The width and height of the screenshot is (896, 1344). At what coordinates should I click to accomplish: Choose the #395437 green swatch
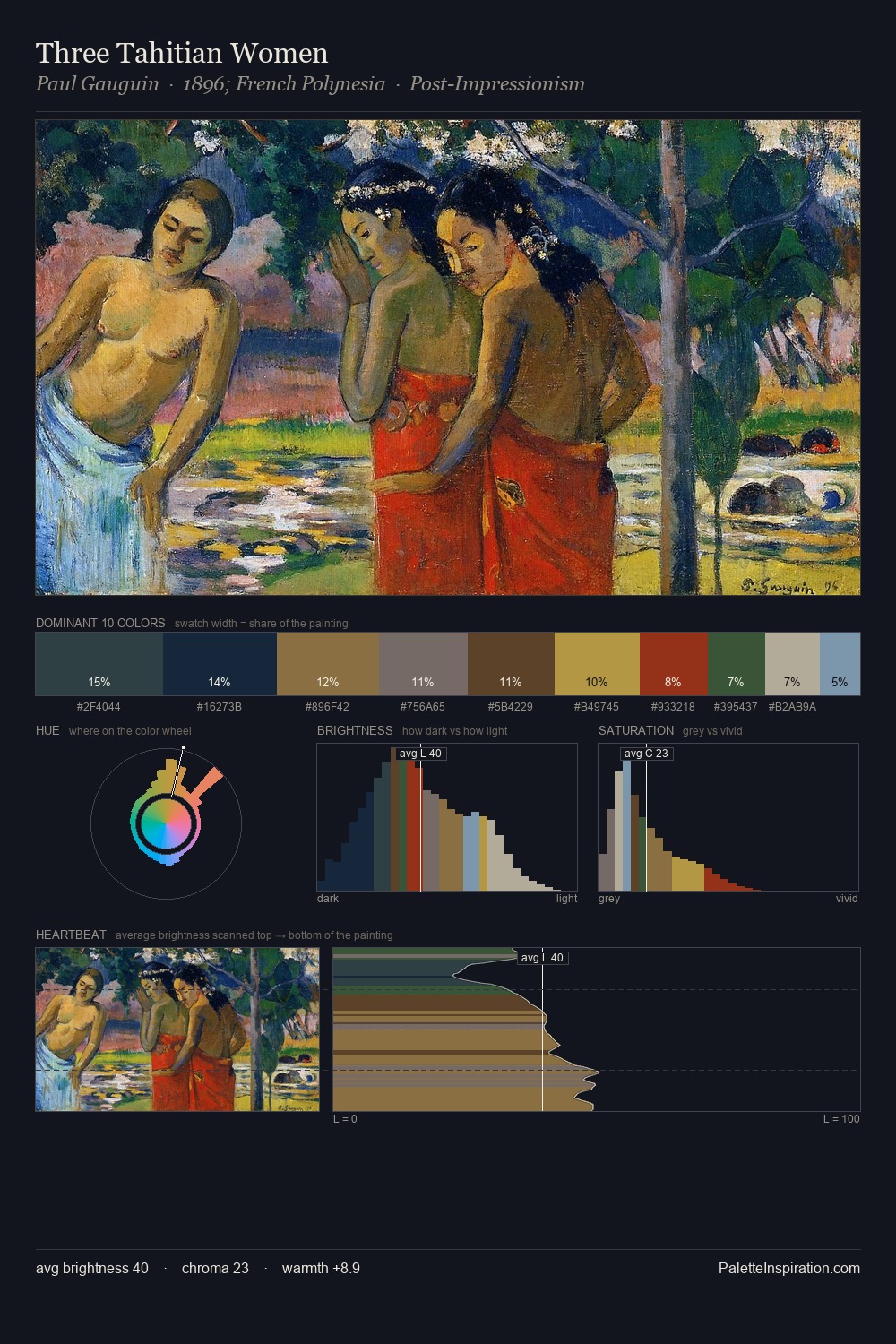click(x=737, y=664)
